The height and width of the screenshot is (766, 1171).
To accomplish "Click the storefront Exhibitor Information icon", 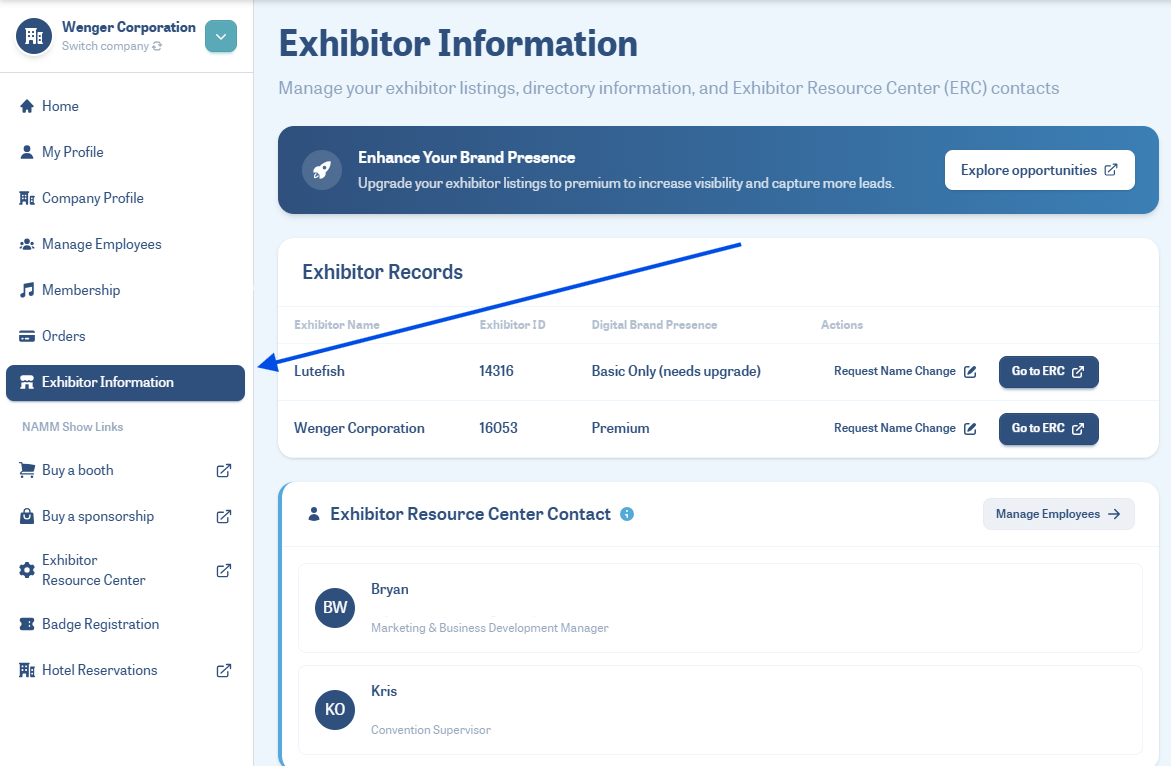I will [27, 382].
